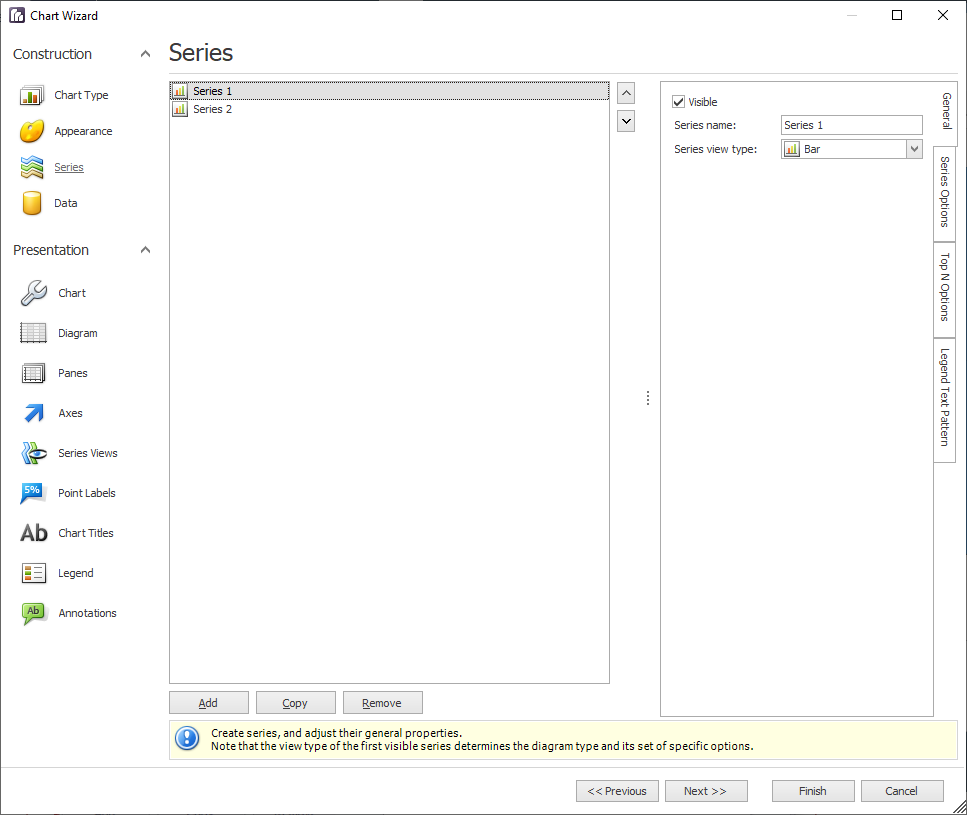Click the Series name text field
The width and height of the screenshot is (967, 815).
(x=851, y=125)
